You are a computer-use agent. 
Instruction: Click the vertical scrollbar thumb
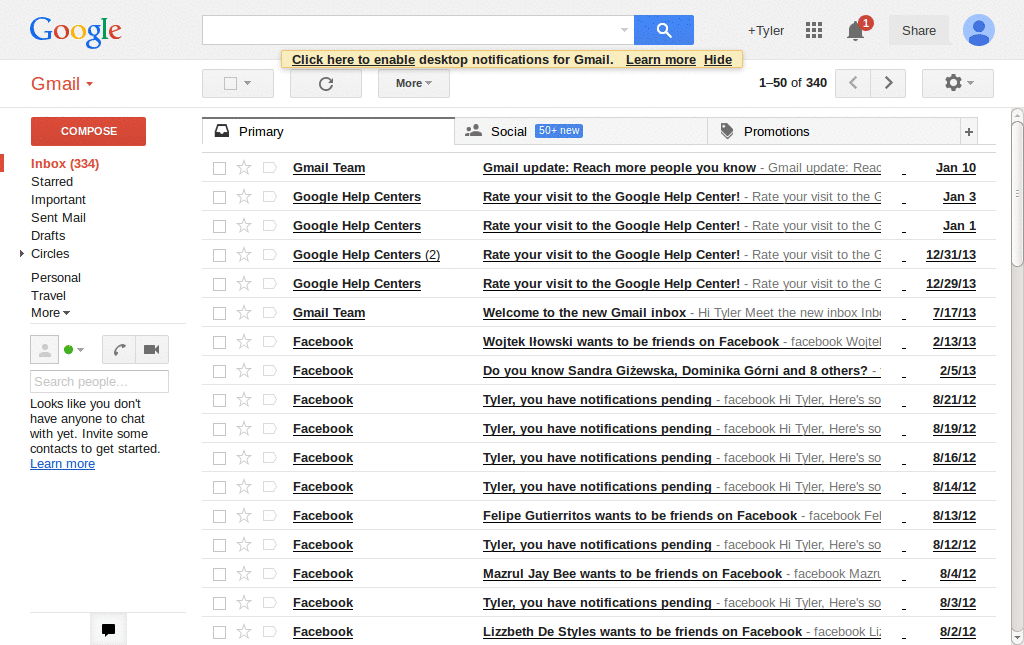pos(1017,193)
